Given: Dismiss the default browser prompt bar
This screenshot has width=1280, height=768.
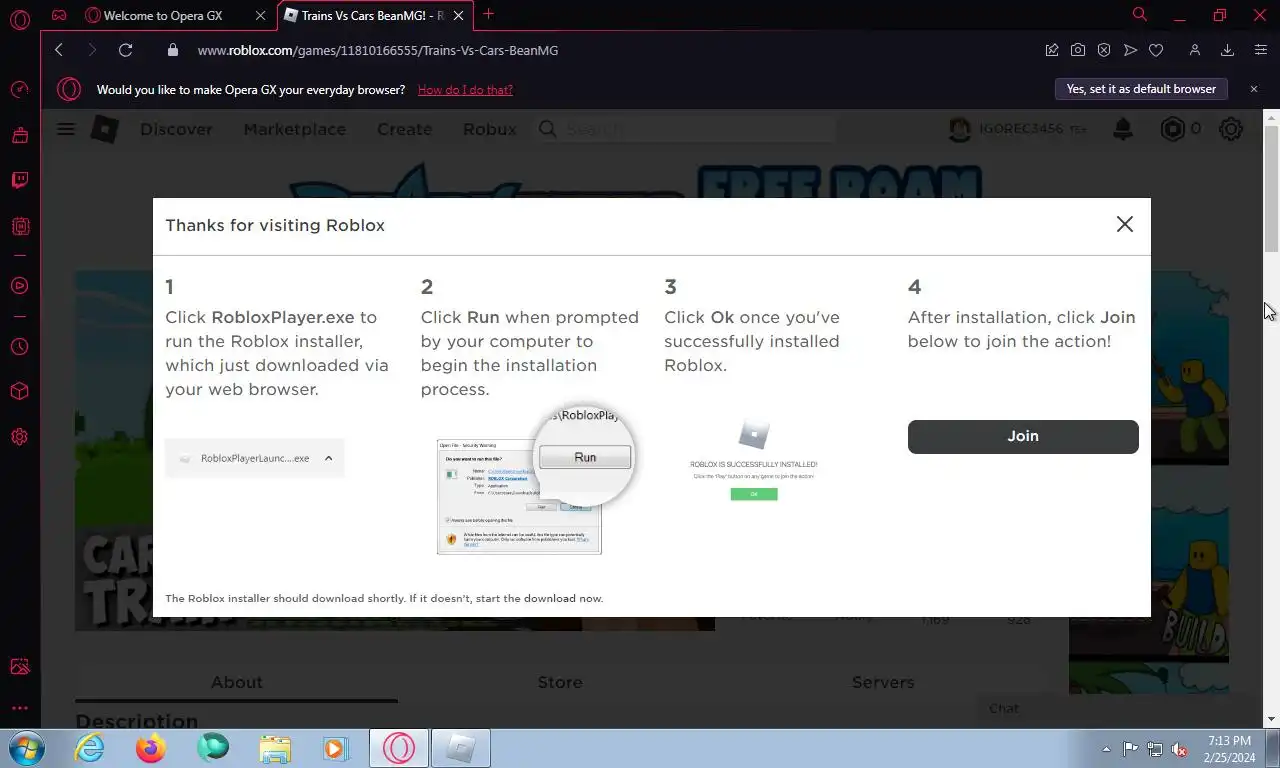Looking at the screenshot, I should coord(1254,89).
